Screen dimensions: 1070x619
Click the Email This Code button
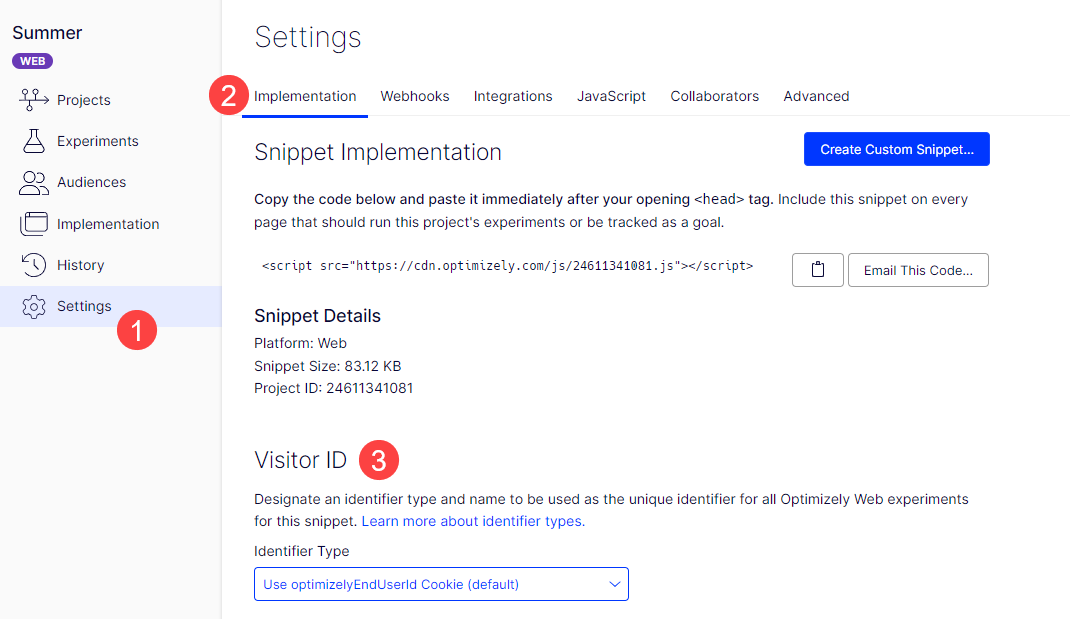[x=918, y=270]
